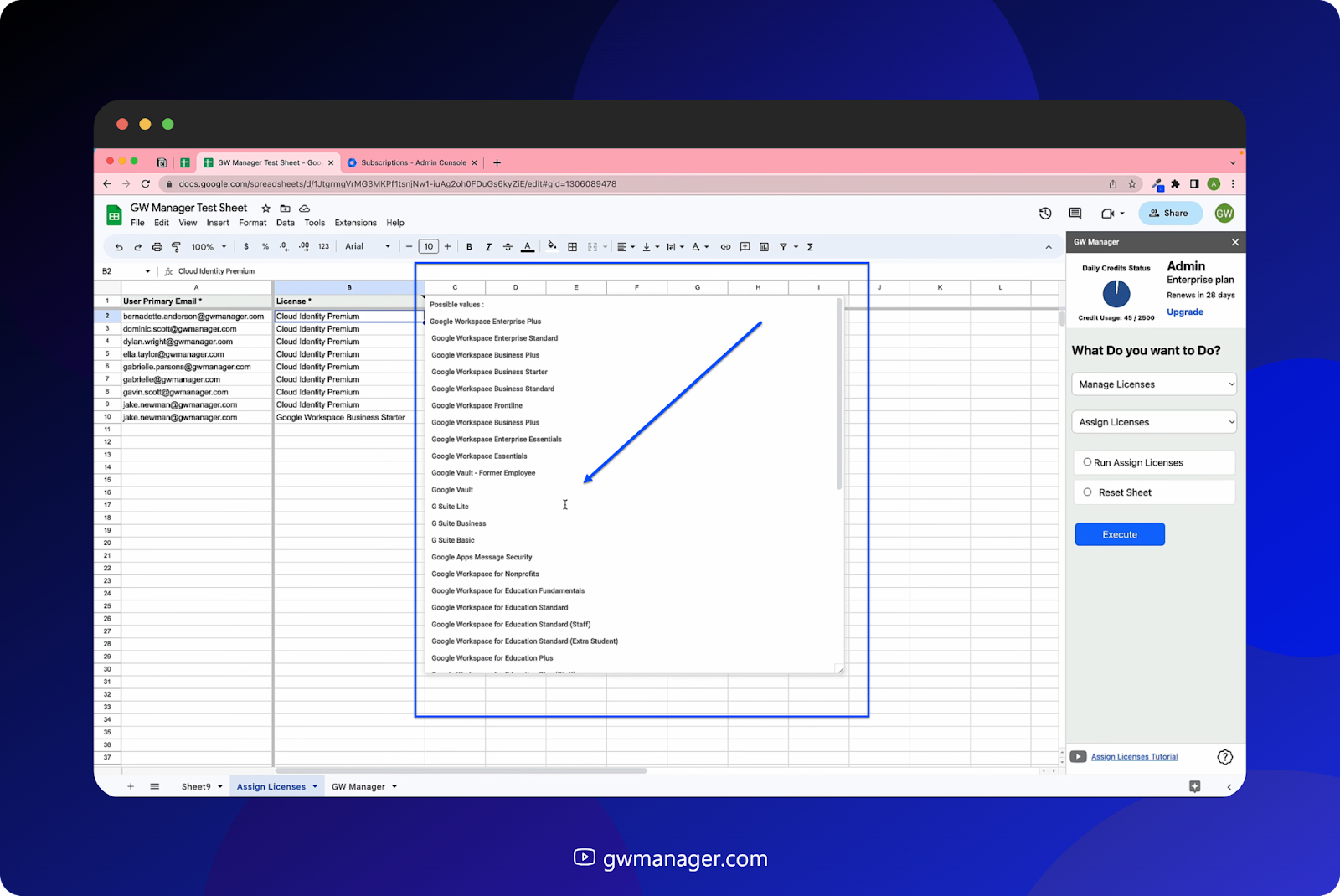Screen dimensions: 1340x896
Task: Open the Manage Licenses dropdown
Action: (x=1154, y=384)
